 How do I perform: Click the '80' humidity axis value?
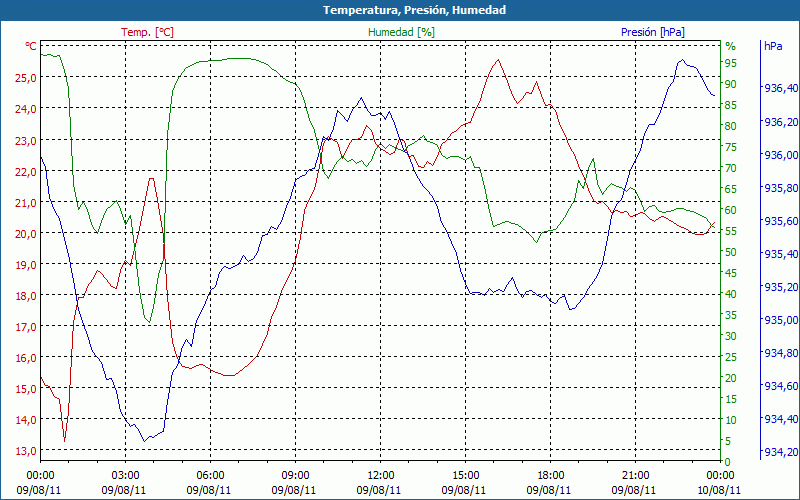(731, 126)
